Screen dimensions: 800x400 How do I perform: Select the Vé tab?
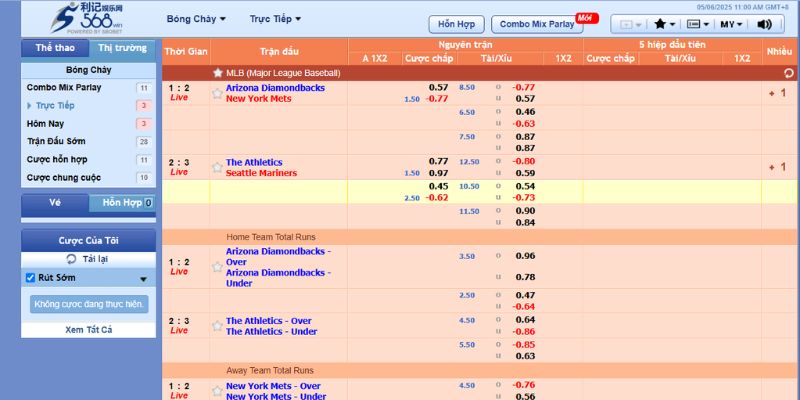[55, 203]
